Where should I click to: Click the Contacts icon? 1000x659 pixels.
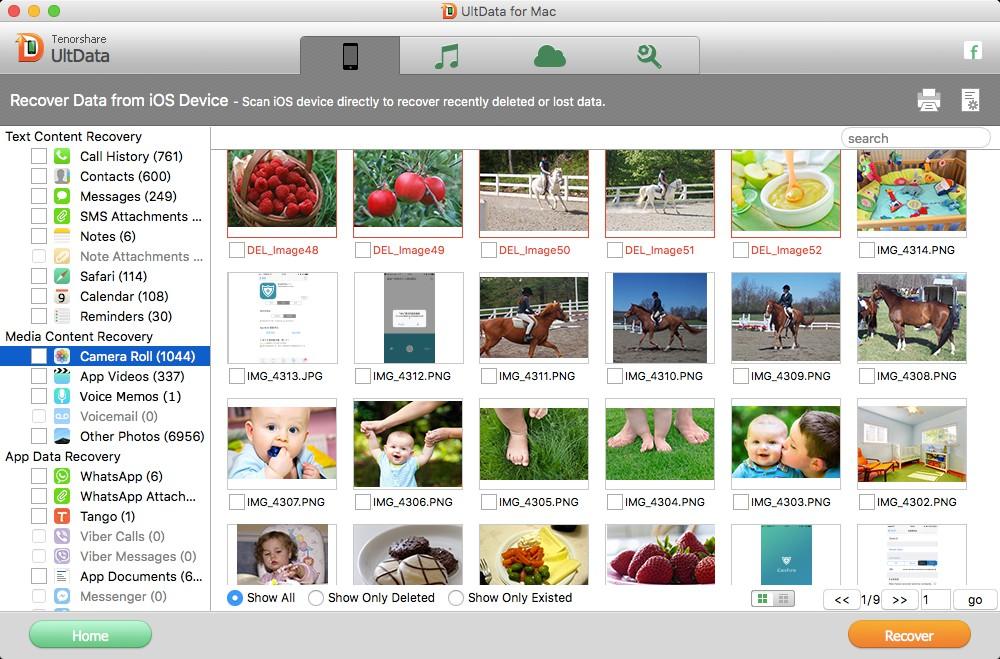62,176
